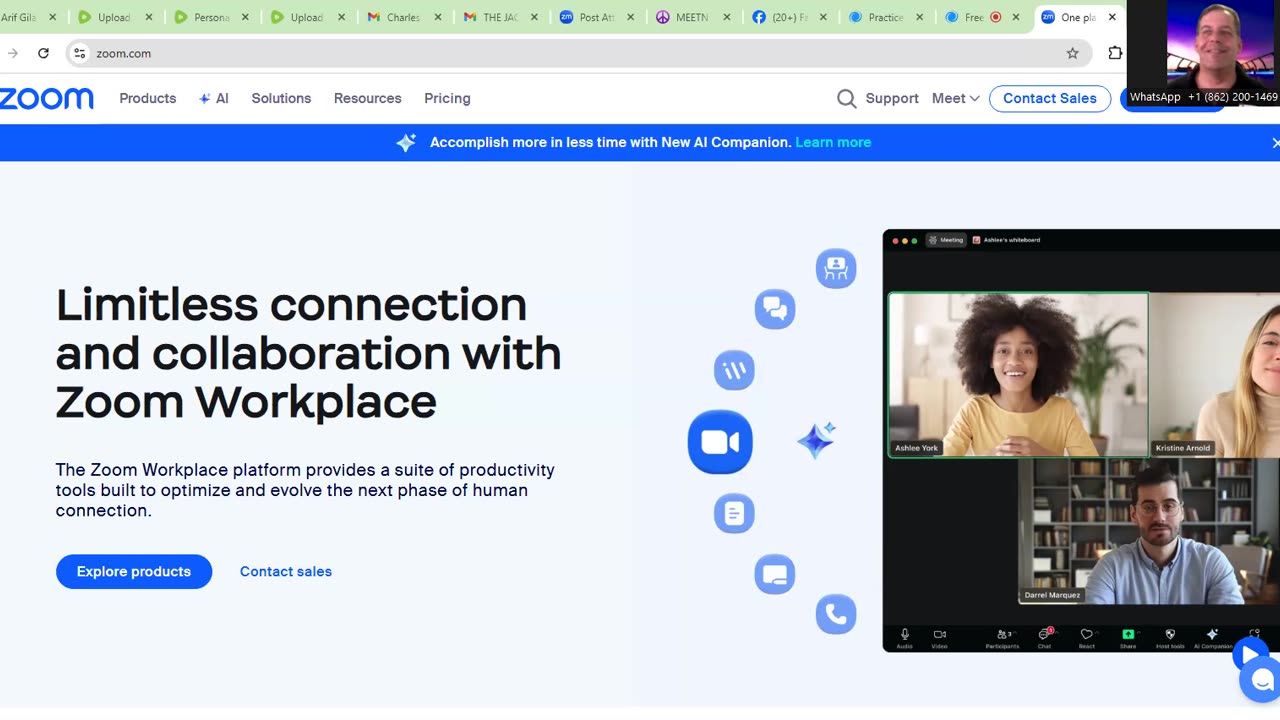The height and width of the screenshot is (720, 1280).
Task: Click the blue AI sparkle star icon
Action: (816, 440)
